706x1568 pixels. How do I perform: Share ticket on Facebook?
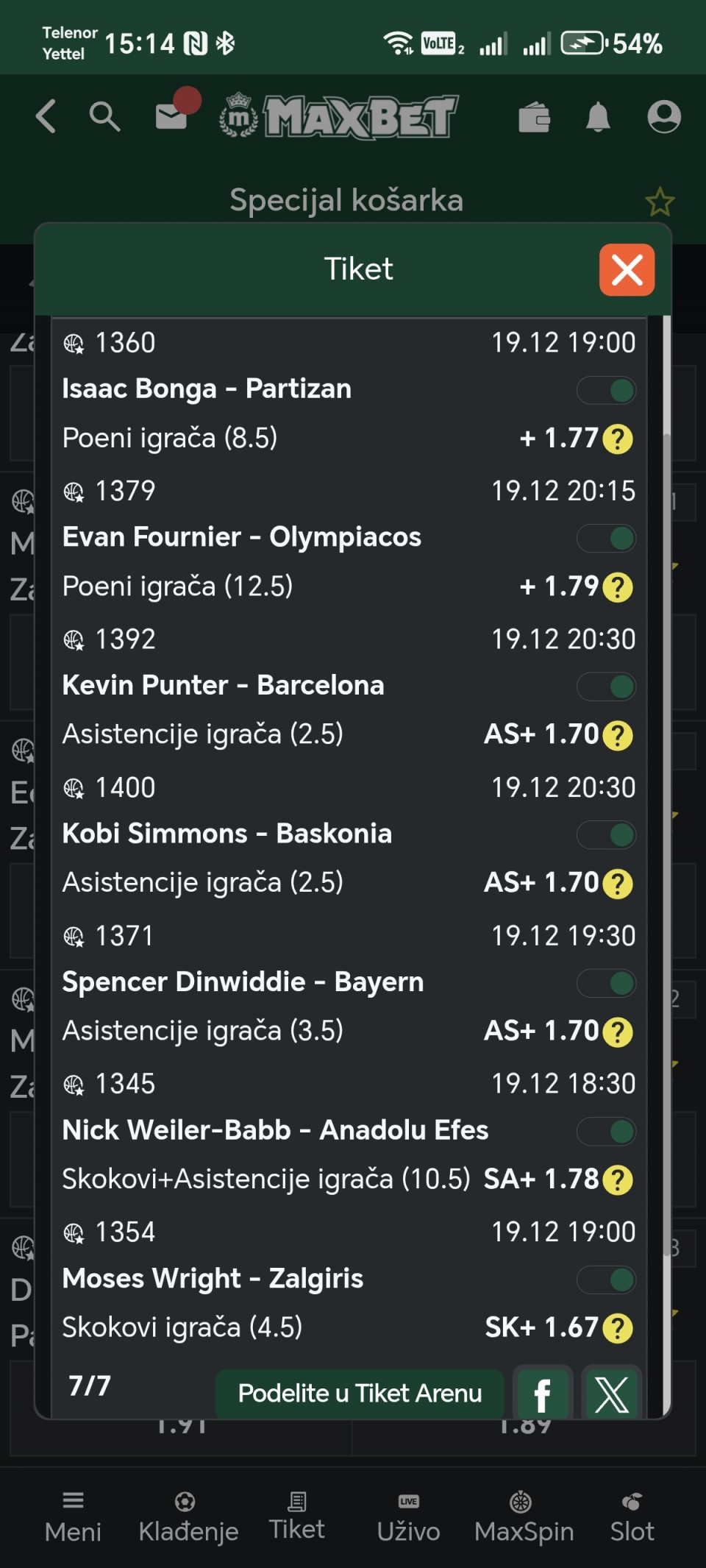point(543,1393)
